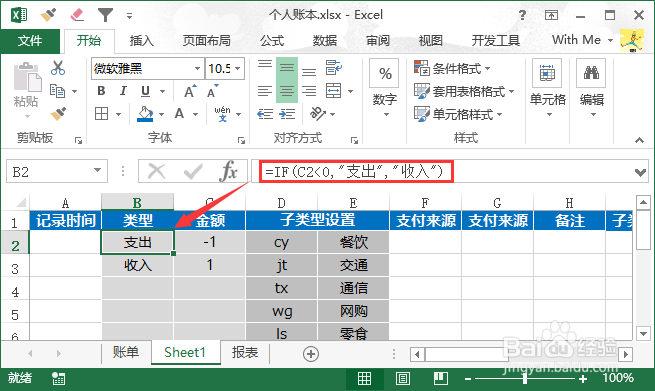The image size is (655, 391).
Task: Open the merge cells dropdown arrow
Action: 350,91
